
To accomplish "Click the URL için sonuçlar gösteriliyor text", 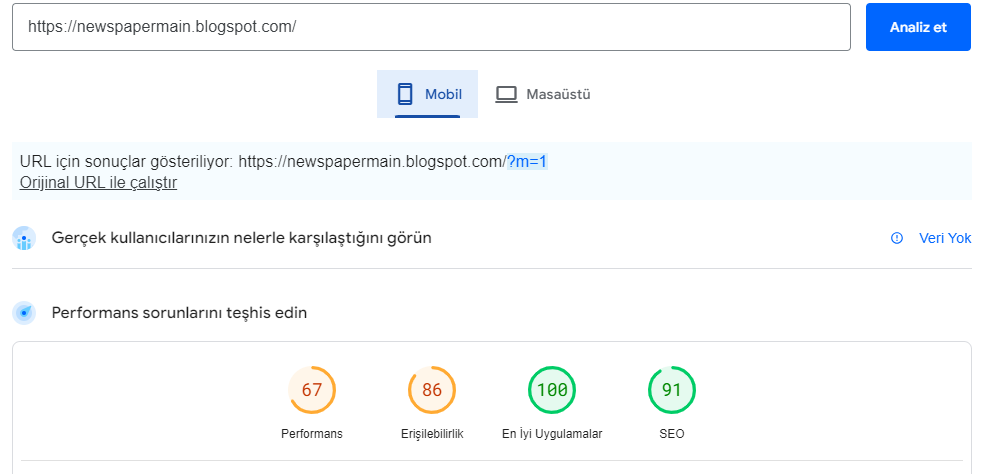I will (x=127, y=162).
